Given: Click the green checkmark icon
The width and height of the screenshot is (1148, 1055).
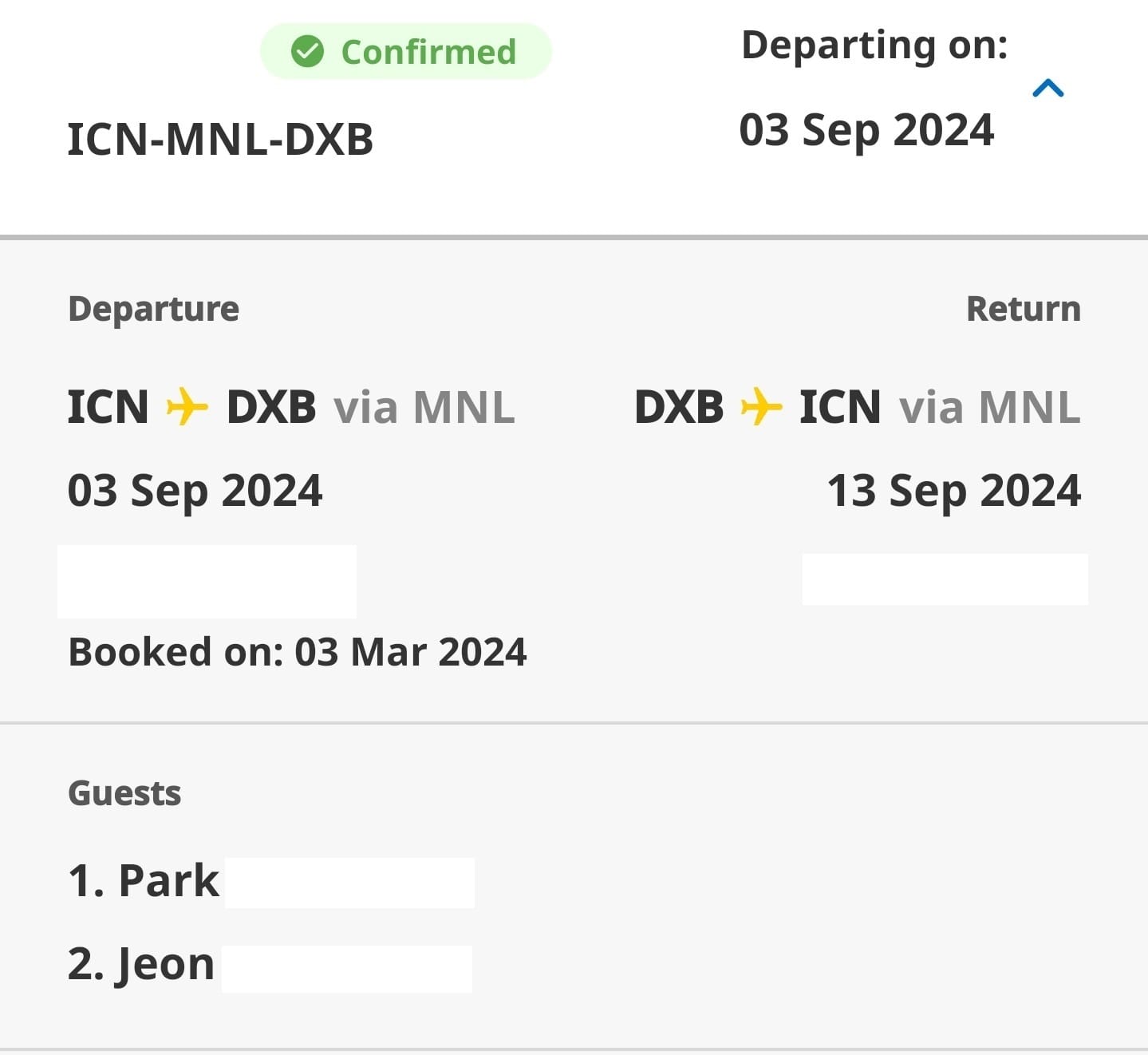Looking at the screenshot, I should coord(307,52).
